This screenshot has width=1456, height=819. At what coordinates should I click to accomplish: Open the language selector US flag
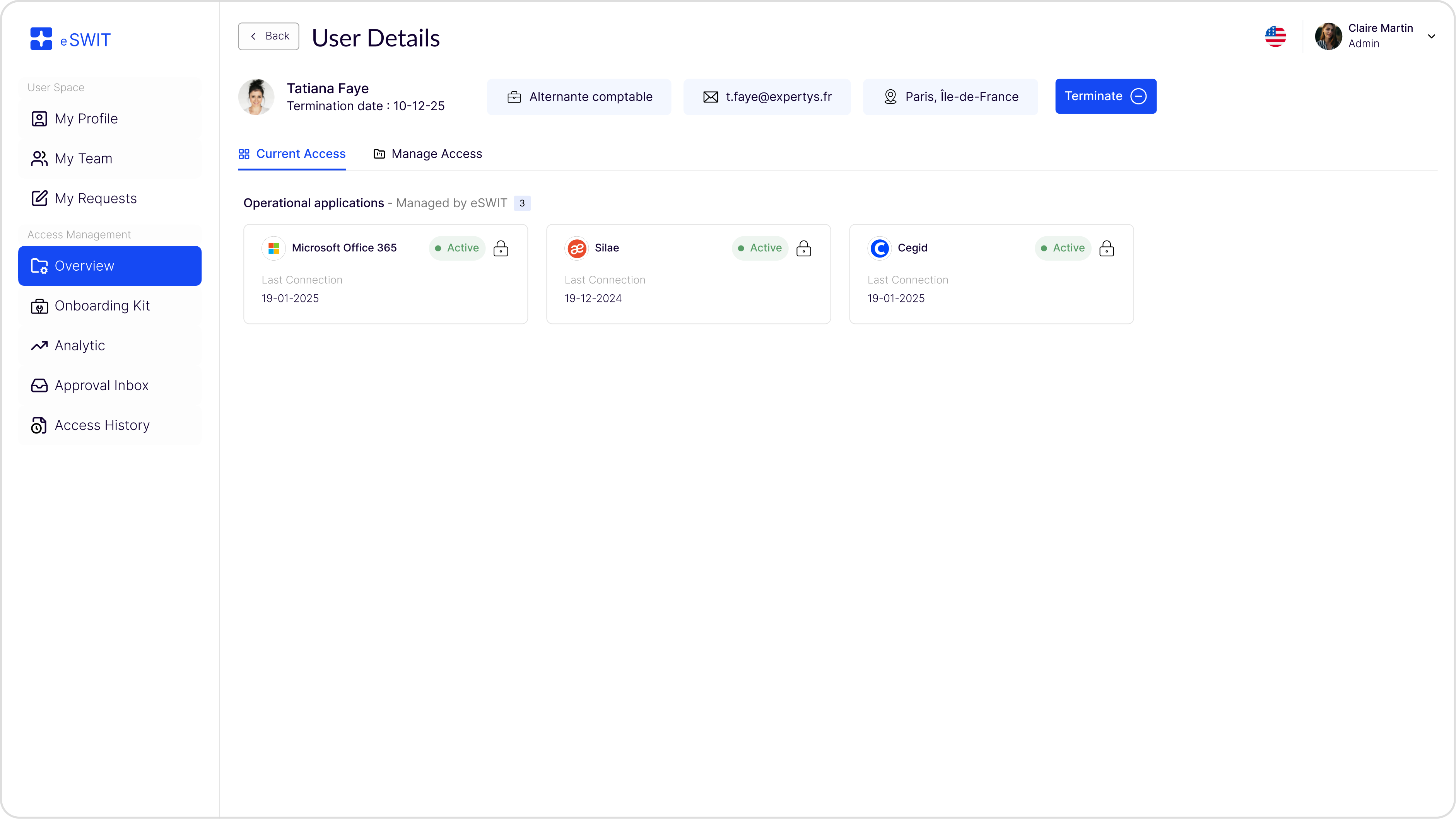pos(1275,37)
